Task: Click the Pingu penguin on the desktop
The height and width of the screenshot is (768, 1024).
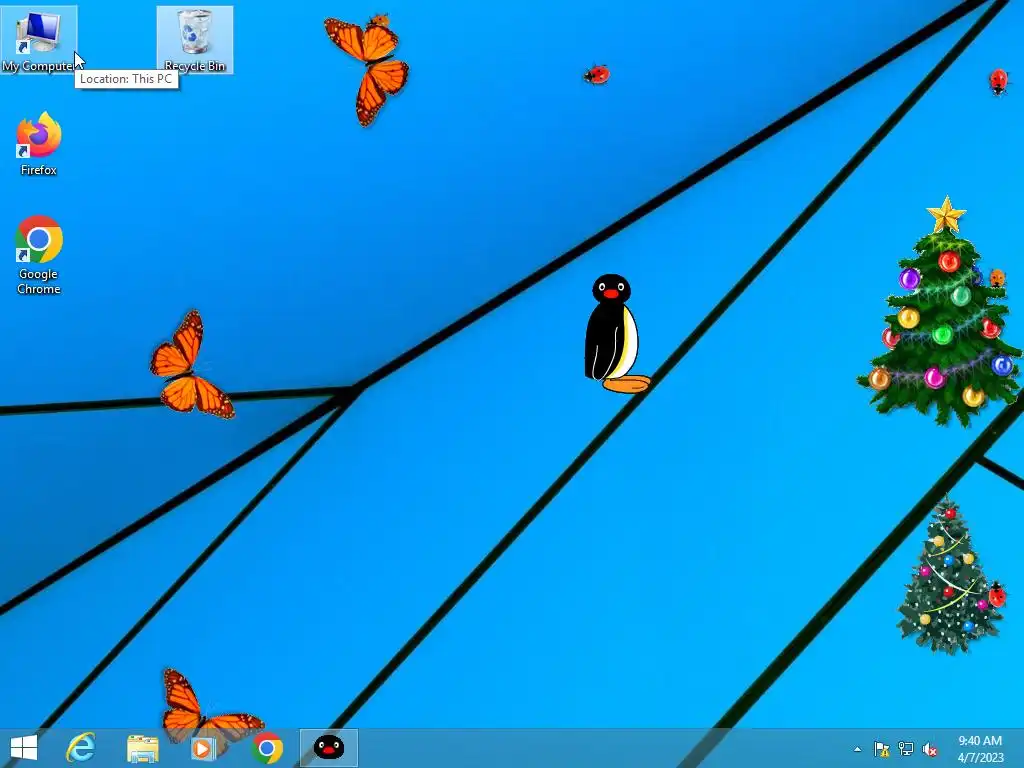Action: pyautogui.click(x=616, y=334)
